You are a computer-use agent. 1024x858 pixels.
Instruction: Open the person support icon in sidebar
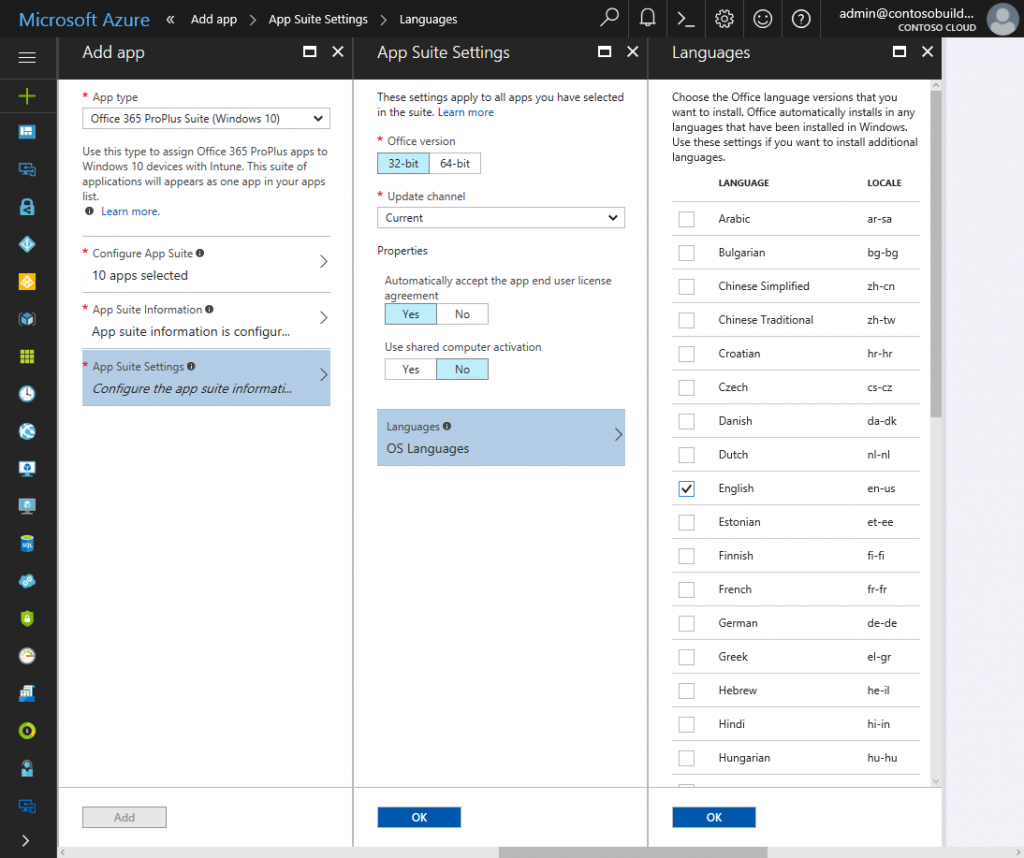point(27,768)
